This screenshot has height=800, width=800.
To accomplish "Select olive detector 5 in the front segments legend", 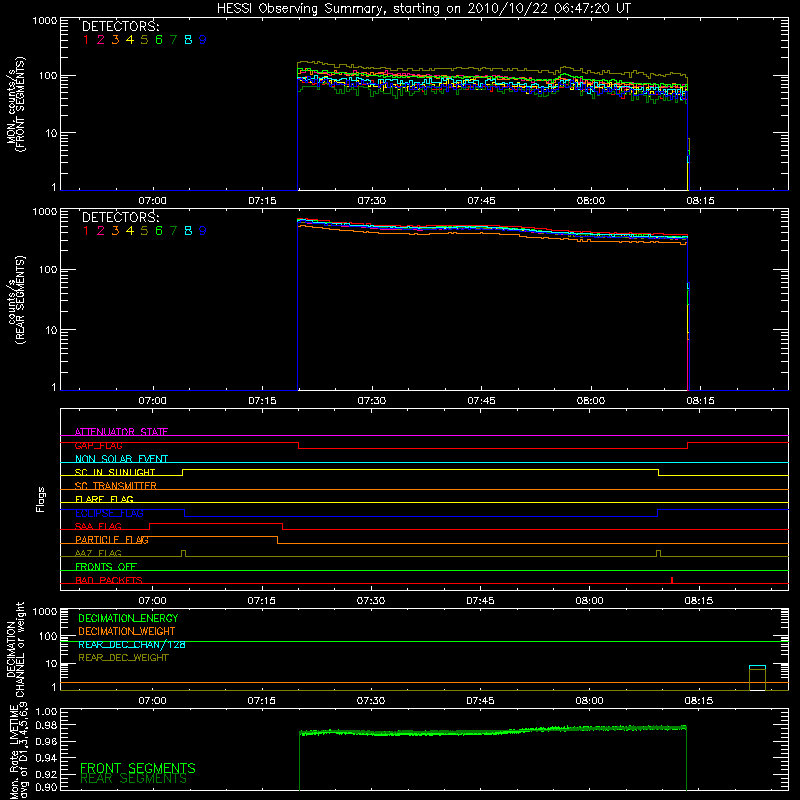I will tap(144, 40).
